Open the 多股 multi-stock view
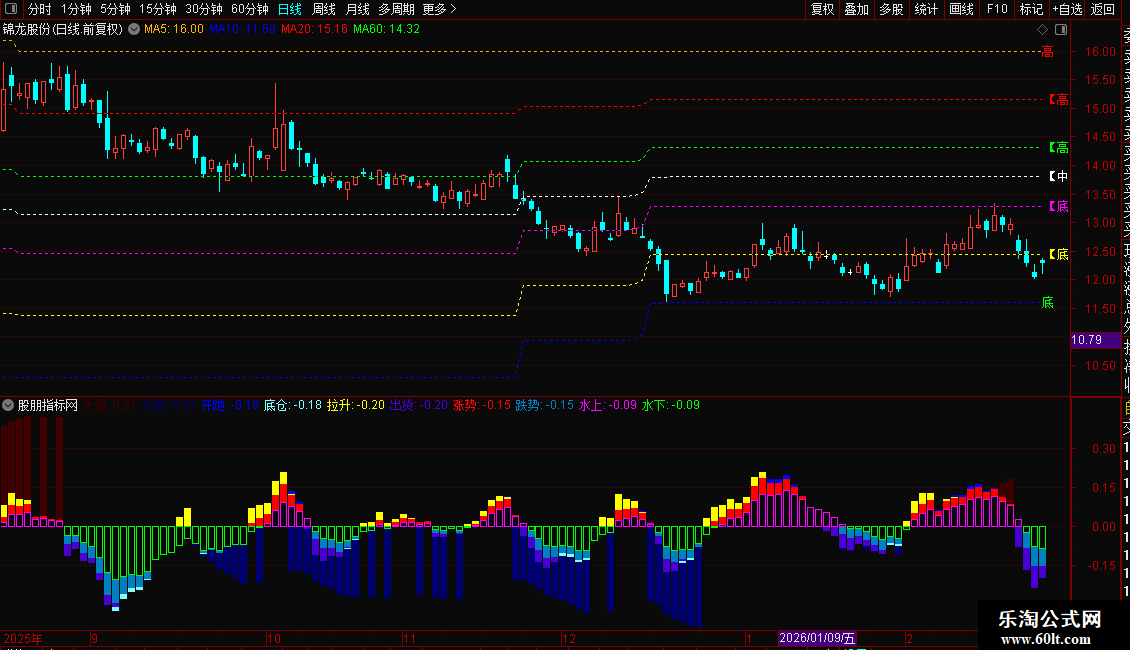This screenshot has height=650, width=1130. pos(891,9)
